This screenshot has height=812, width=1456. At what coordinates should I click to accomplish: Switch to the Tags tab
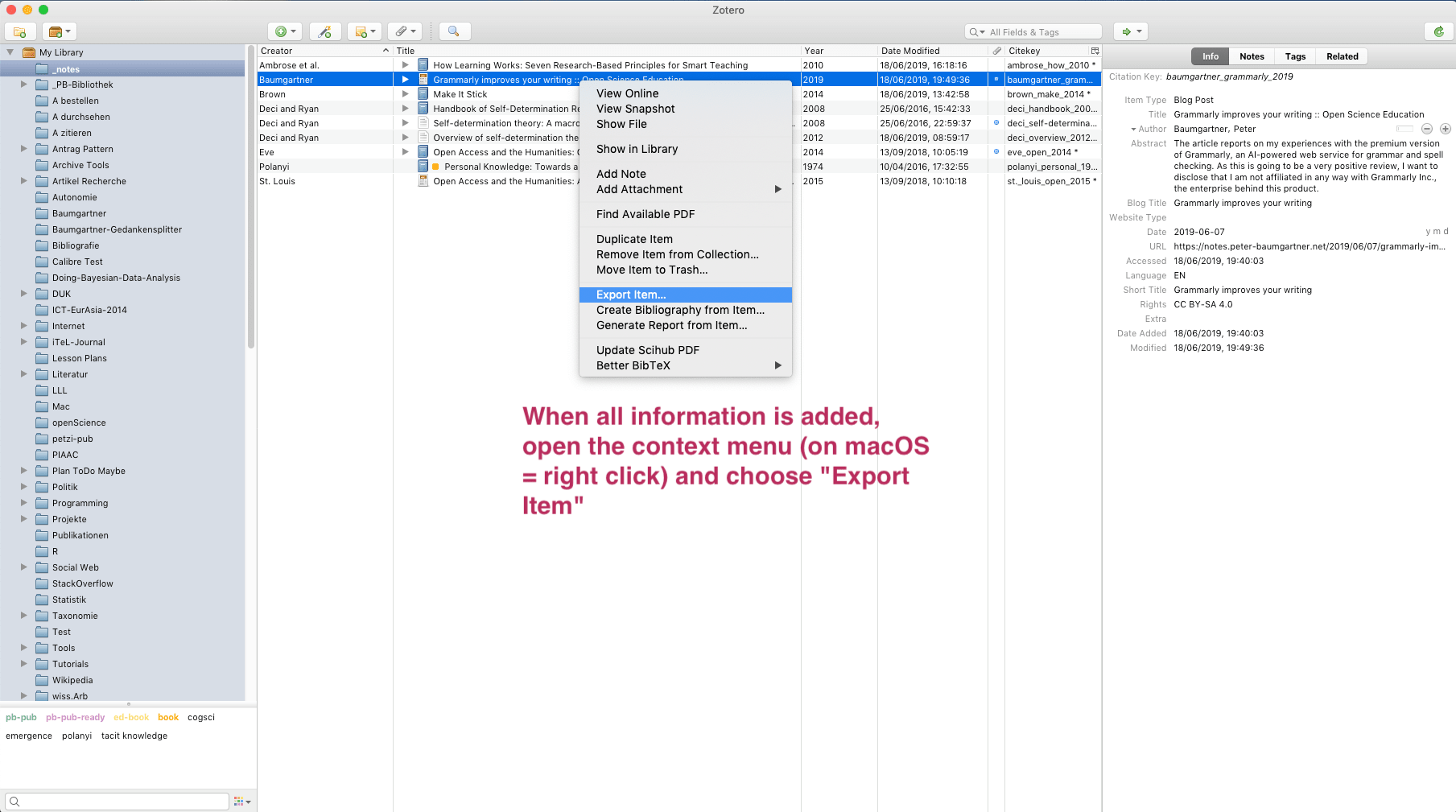(1294, 56)
